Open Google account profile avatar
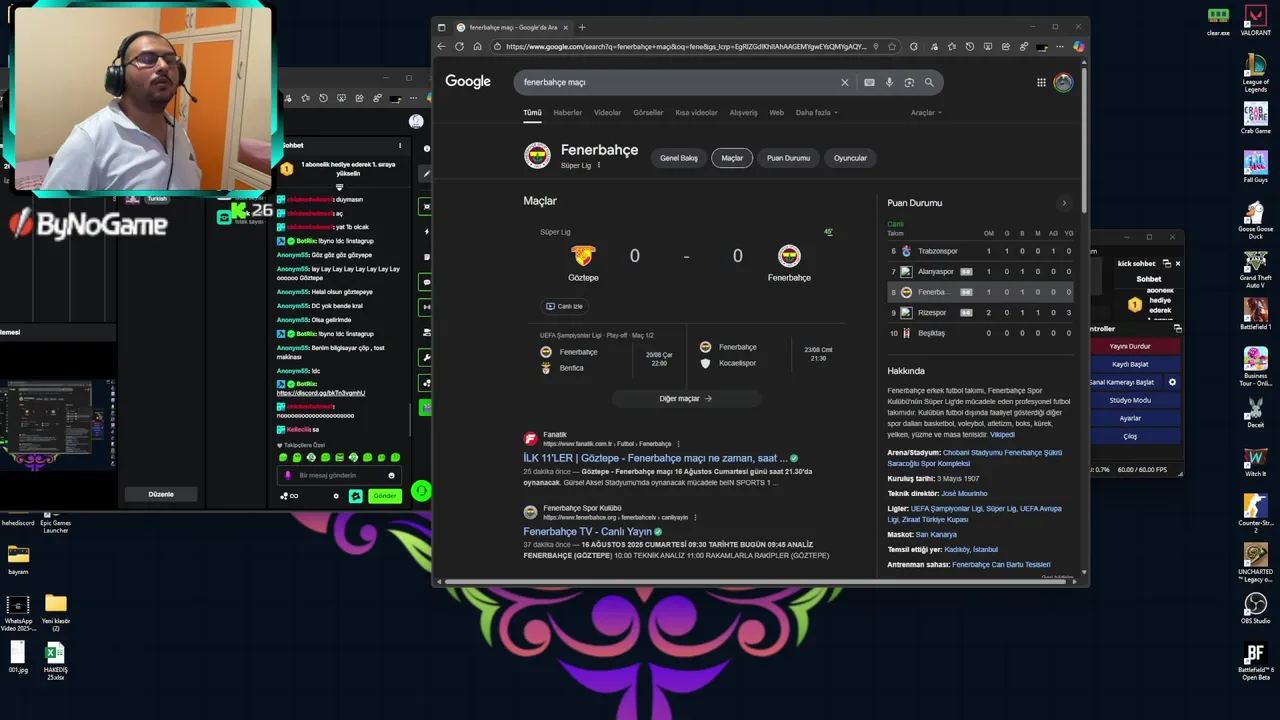The image size is (1280, 720). pyautogui.click(x=1063, y=82)
